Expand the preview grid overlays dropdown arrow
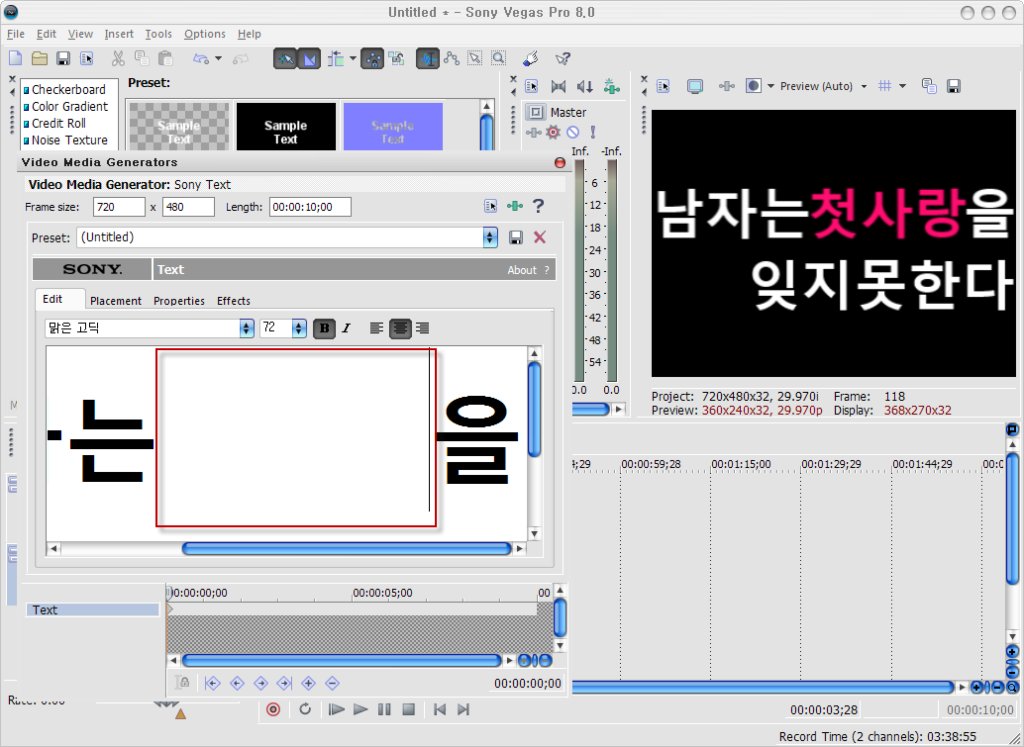The width and height of the screenshot is (1024, 747). [903, 86]
